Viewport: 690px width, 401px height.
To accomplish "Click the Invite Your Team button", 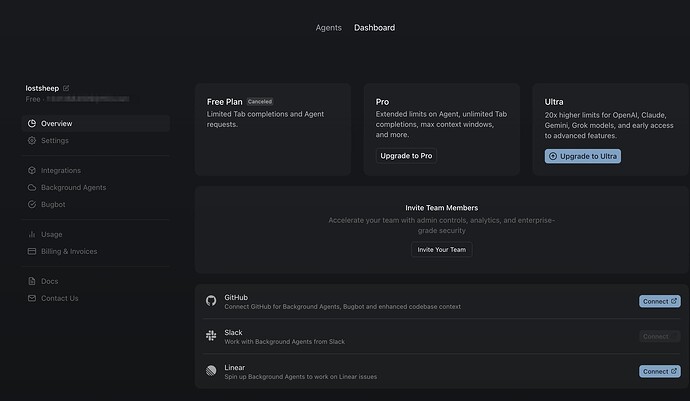I will (x=441, y=250).
